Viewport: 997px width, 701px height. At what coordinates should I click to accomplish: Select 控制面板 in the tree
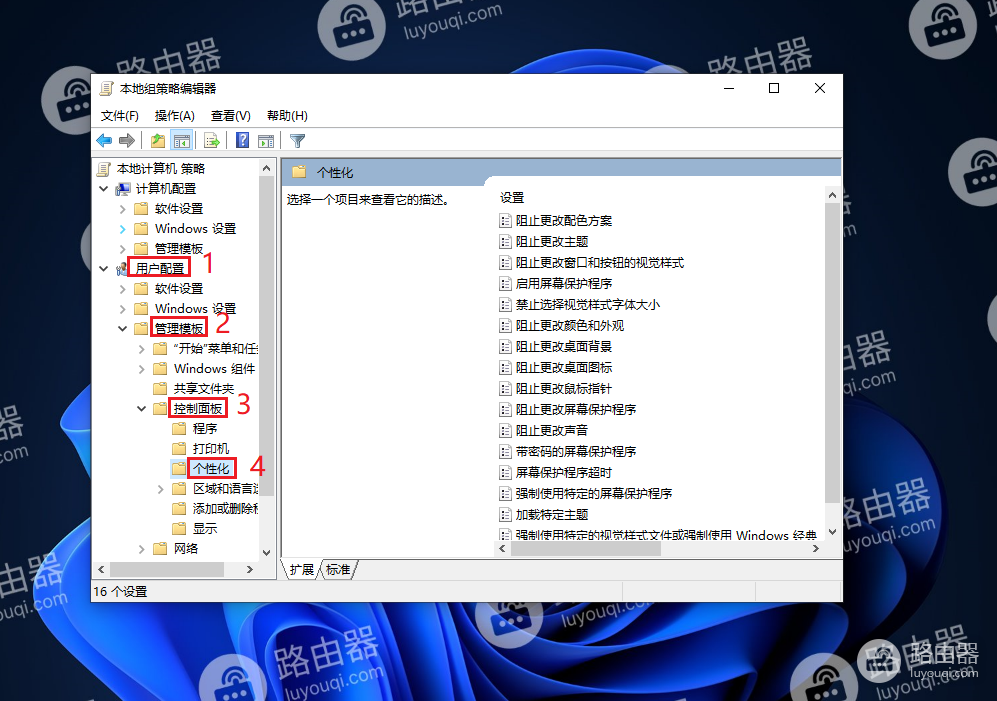tap(198, 409)
